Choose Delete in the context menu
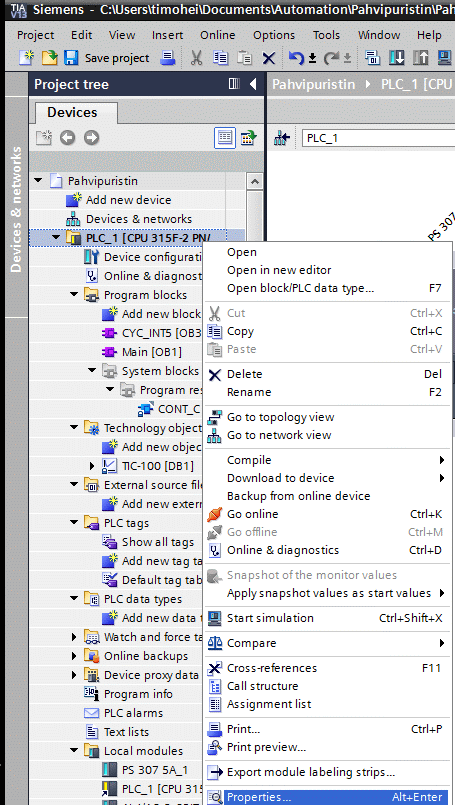Viewport: 455px width, 805px height. pyautogui.click(x=325, y=374)
